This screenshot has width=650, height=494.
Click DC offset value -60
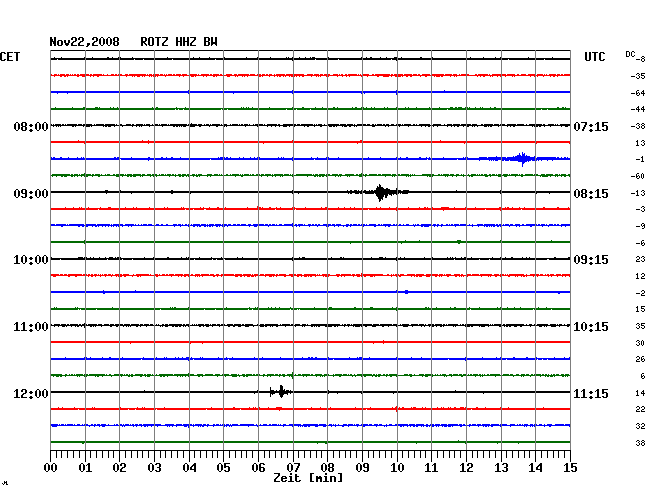coord(638,176)
